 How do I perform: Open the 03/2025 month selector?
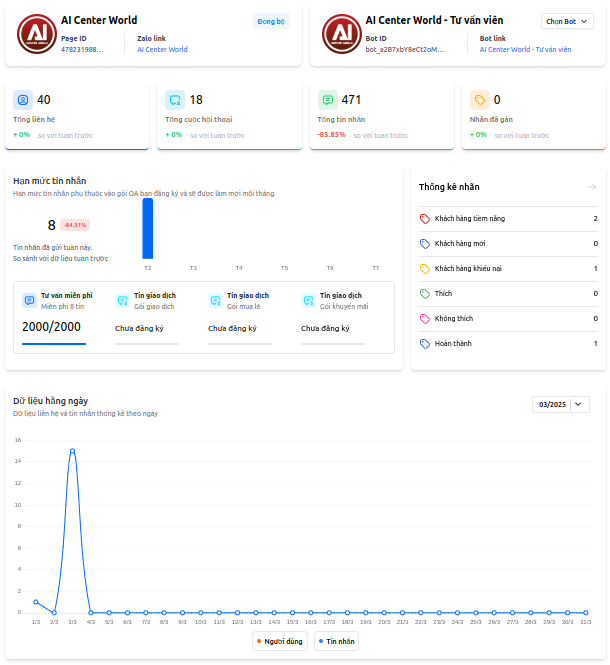[561, 404]
